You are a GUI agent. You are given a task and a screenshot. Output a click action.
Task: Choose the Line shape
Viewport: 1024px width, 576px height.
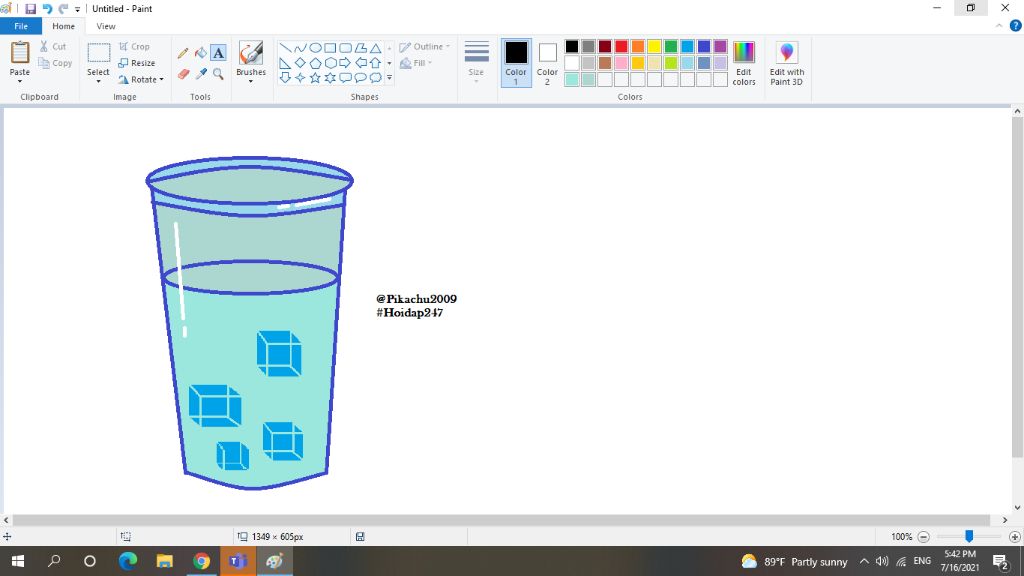pos(285,48)
